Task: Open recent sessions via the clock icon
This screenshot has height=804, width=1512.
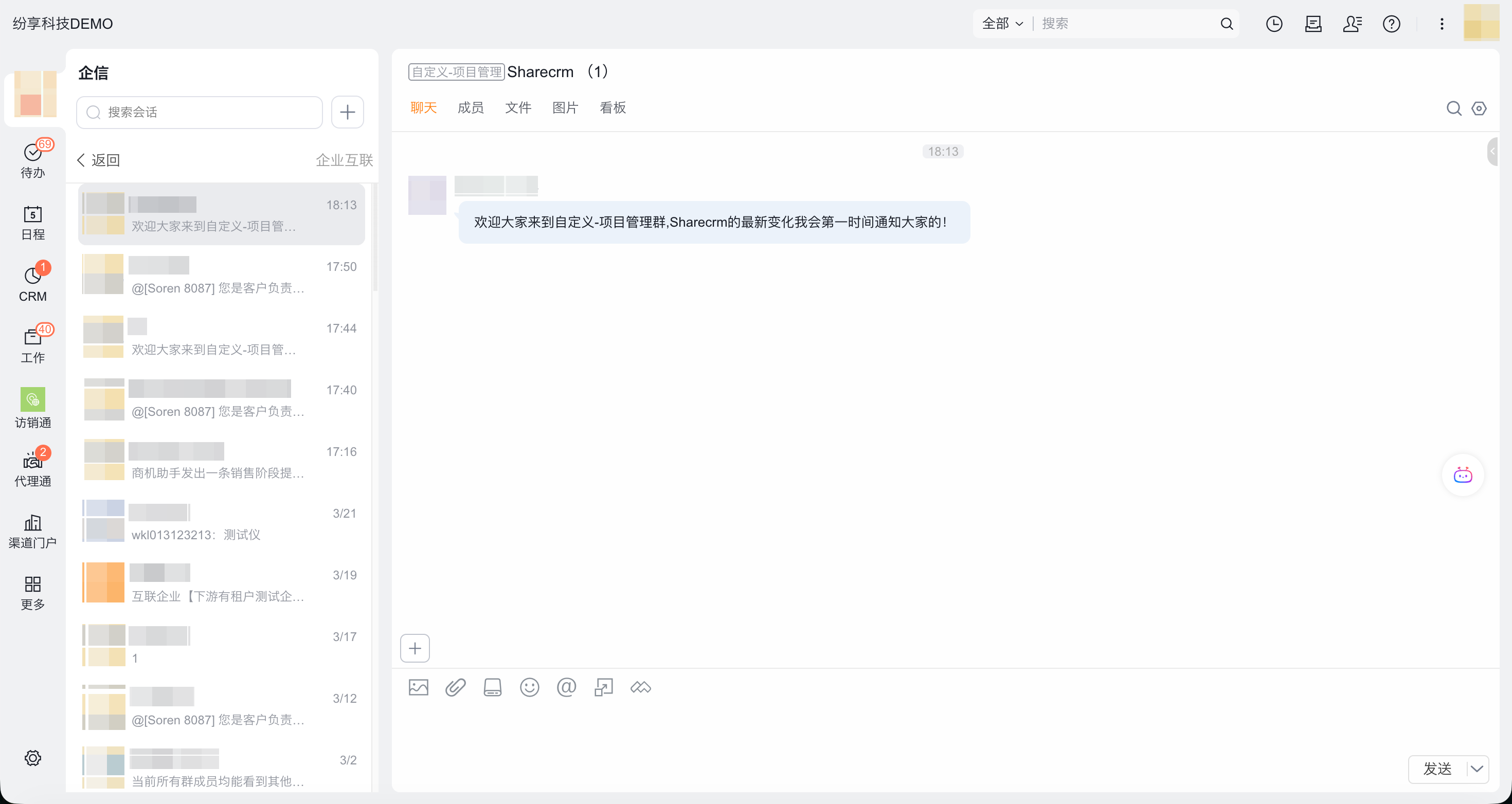Action: 1274,24
